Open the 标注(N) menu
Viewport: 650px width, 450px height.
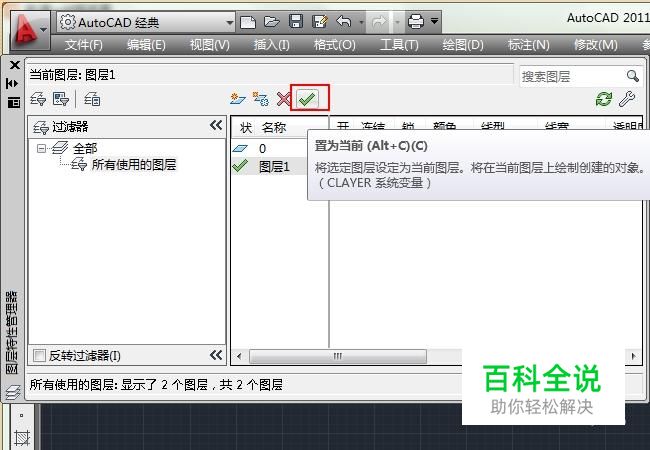[529, 44]
